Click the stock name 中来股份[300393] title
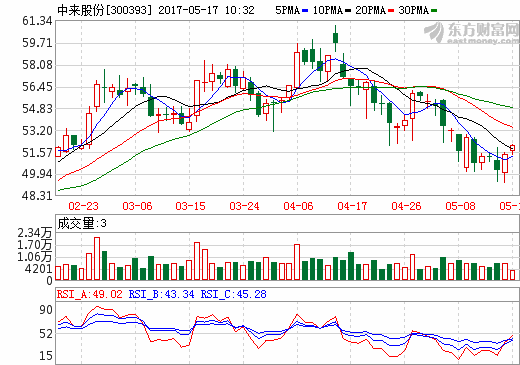Viewport: 520px width, 365px height. click(x=104, y=10)
